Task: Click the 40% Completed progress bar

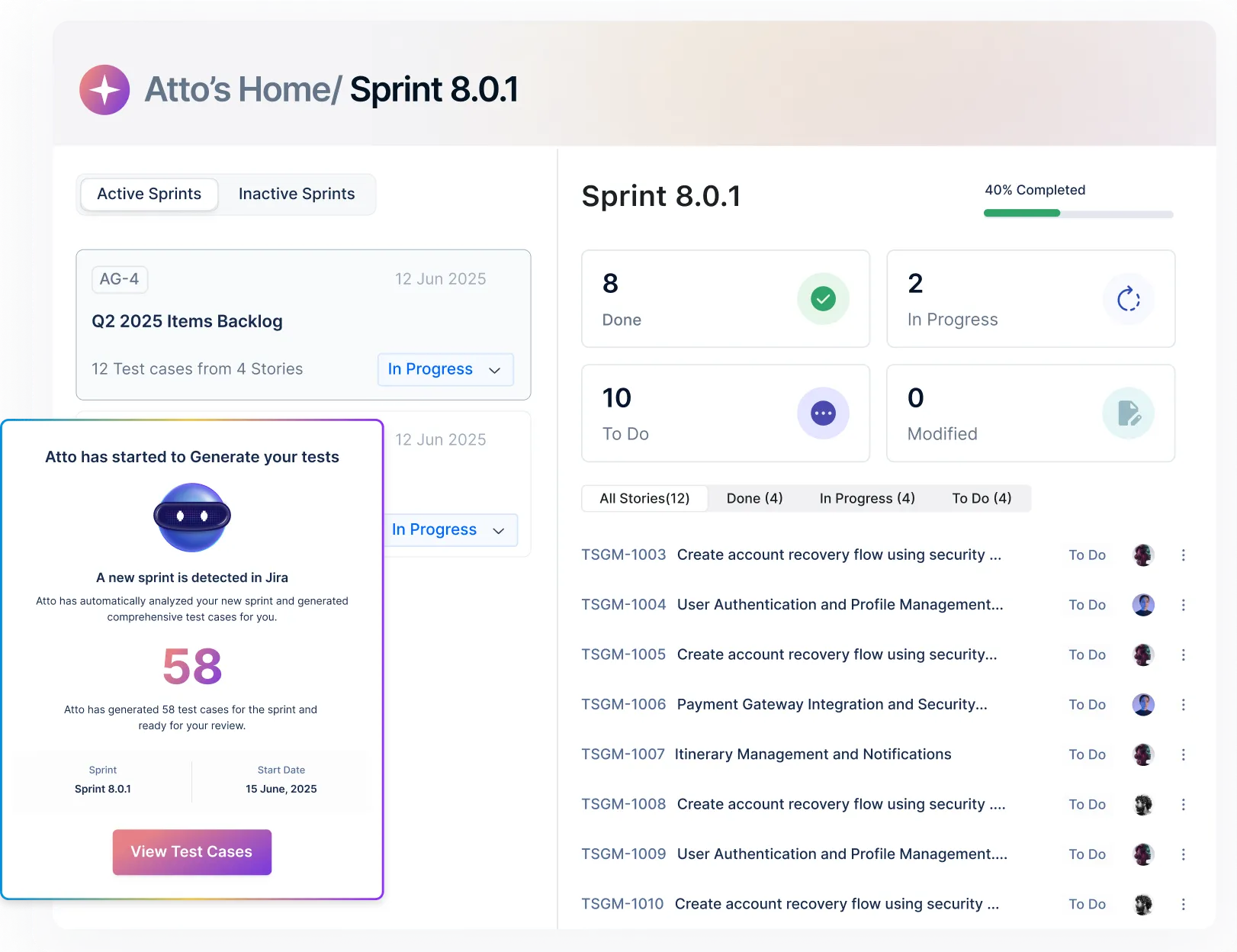Action: (x=1078, y=214)
